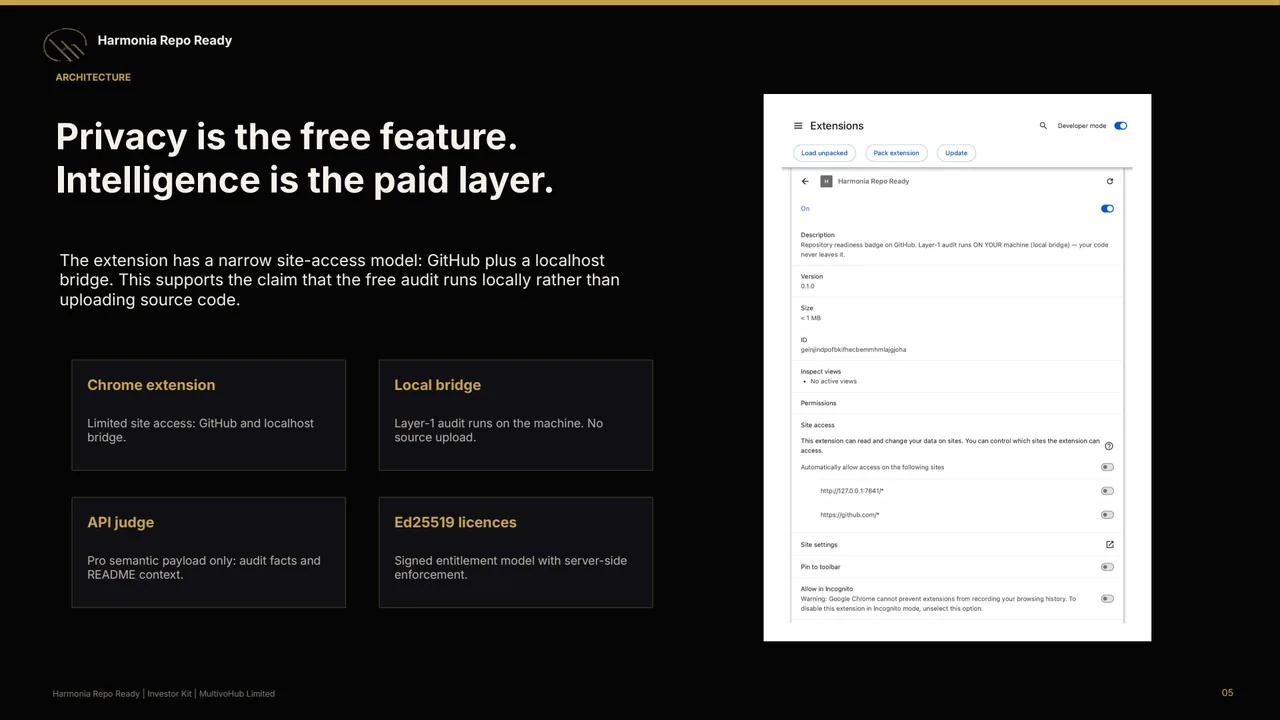Click the '< 1 MB' size value
The height and width of the screenshot is (720, 1280).
pos(811,318)
